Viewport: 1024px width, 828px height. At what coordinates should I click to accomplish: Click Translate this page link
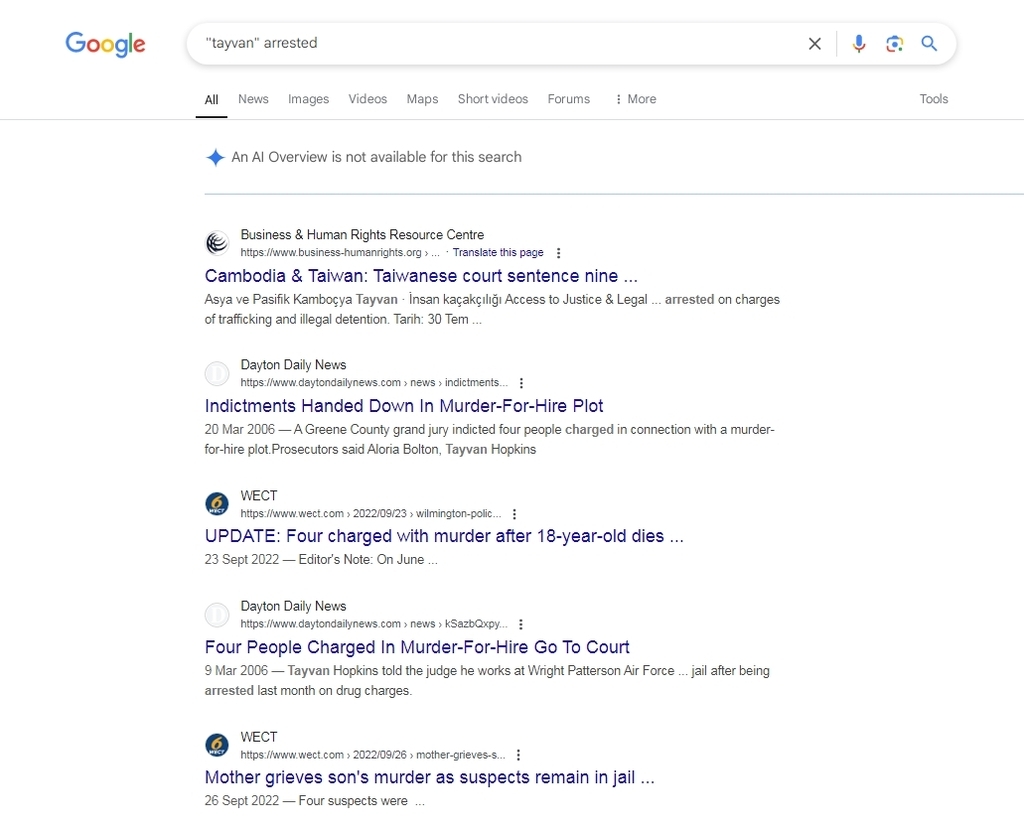498,253
